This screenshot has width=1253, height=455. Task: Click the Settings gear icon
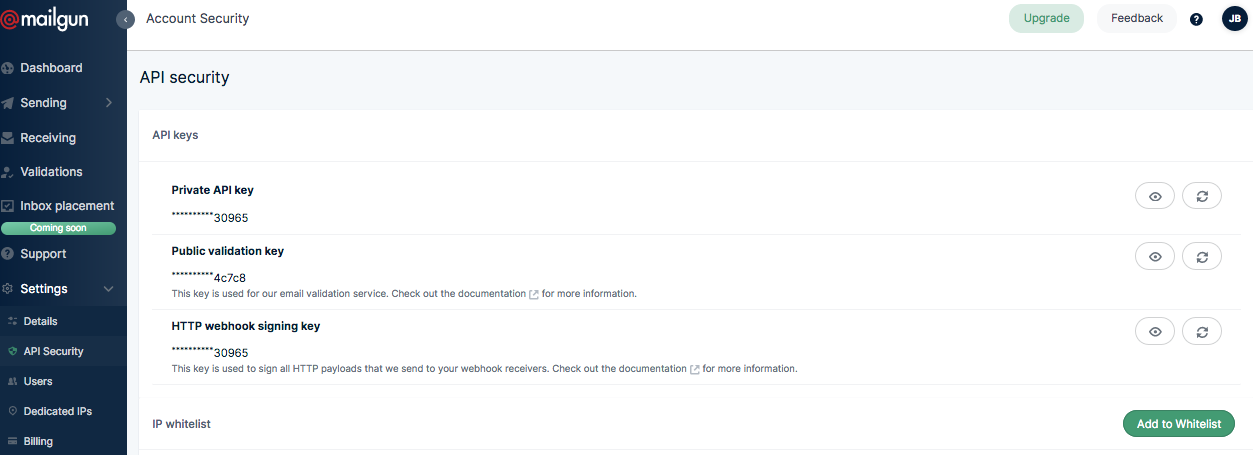coord(7,289)
